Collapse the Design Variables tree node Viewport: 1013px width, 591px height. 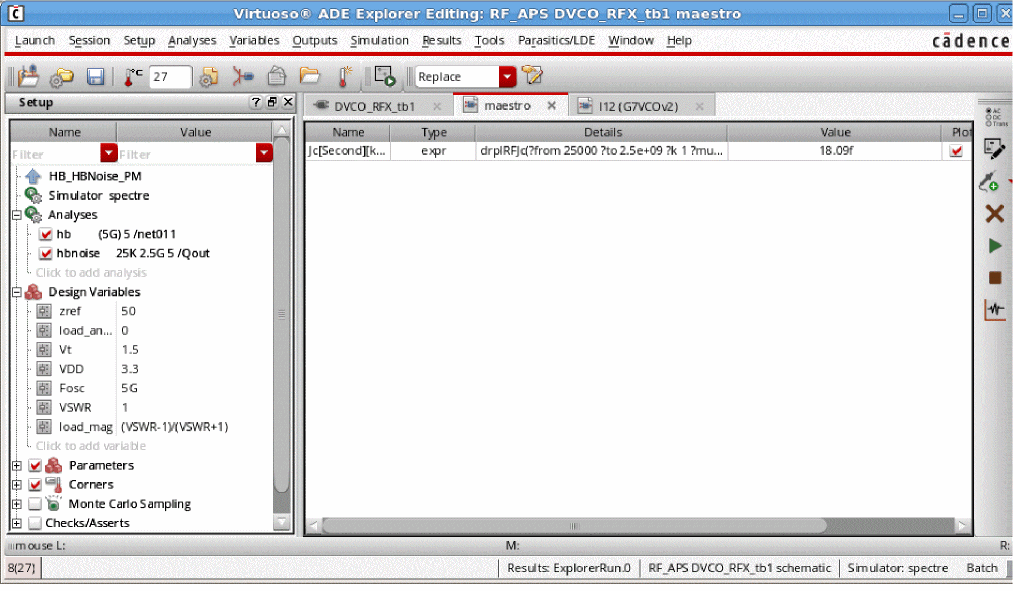pos(17,292)
